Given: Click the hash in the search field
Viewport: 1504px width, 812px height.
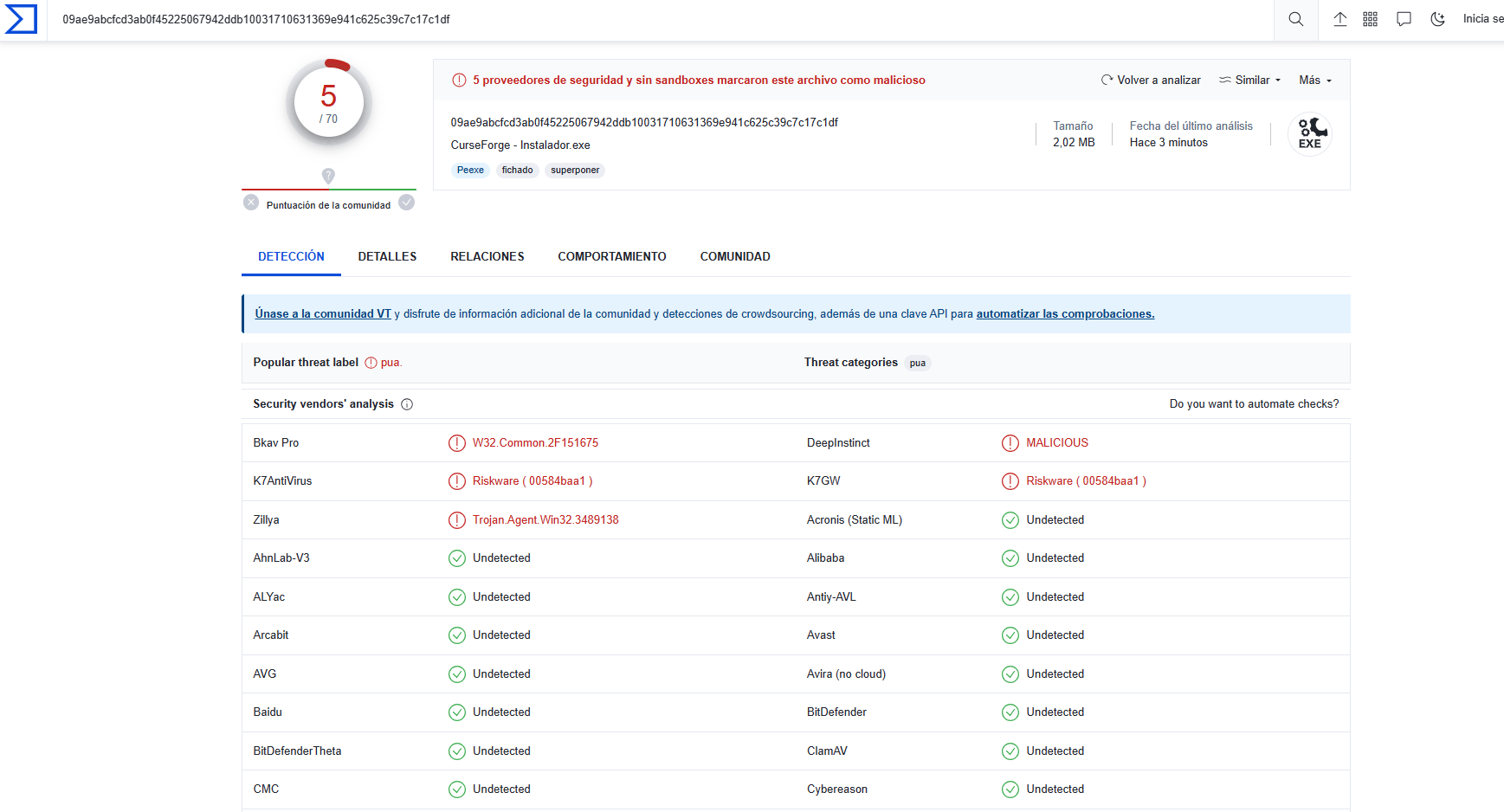Looking at the screenshot, I should 256,19.
